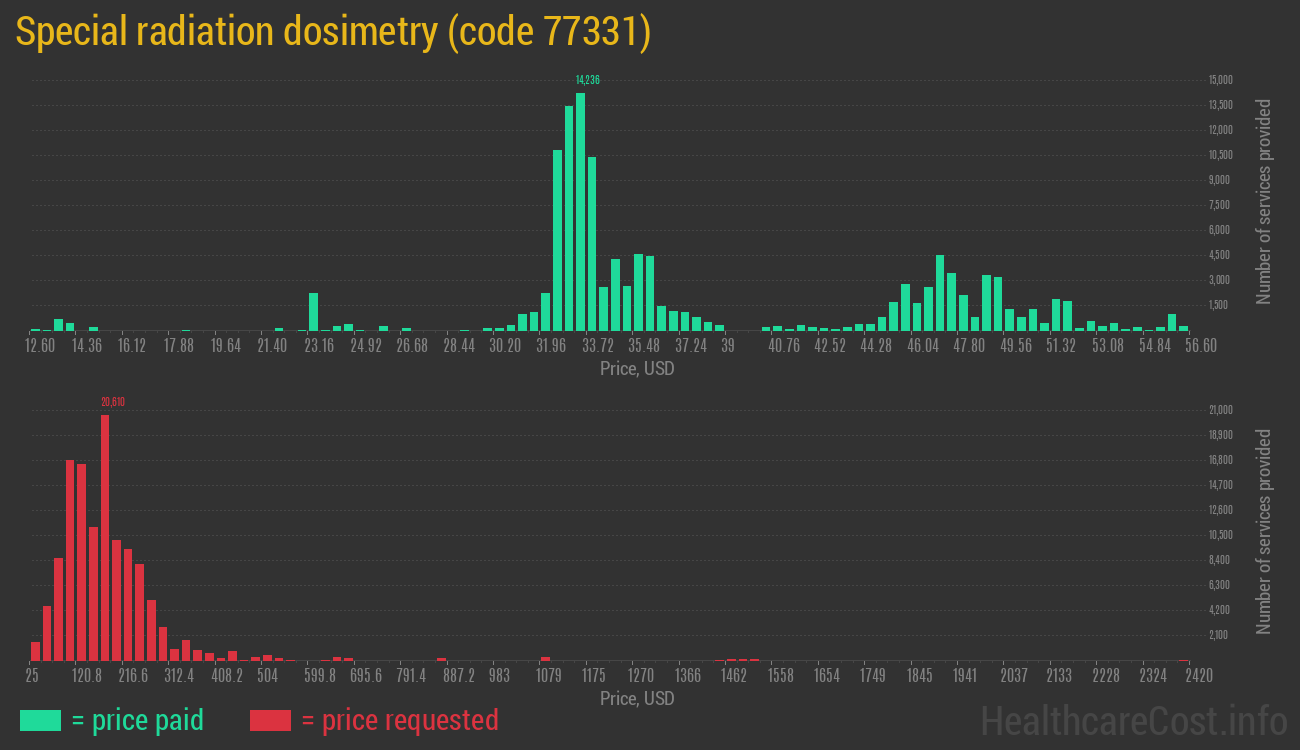This screenshot has width=1300, height=750.
Task: Select the tallest green bar labeled 14,236
Action: point(580,212)
